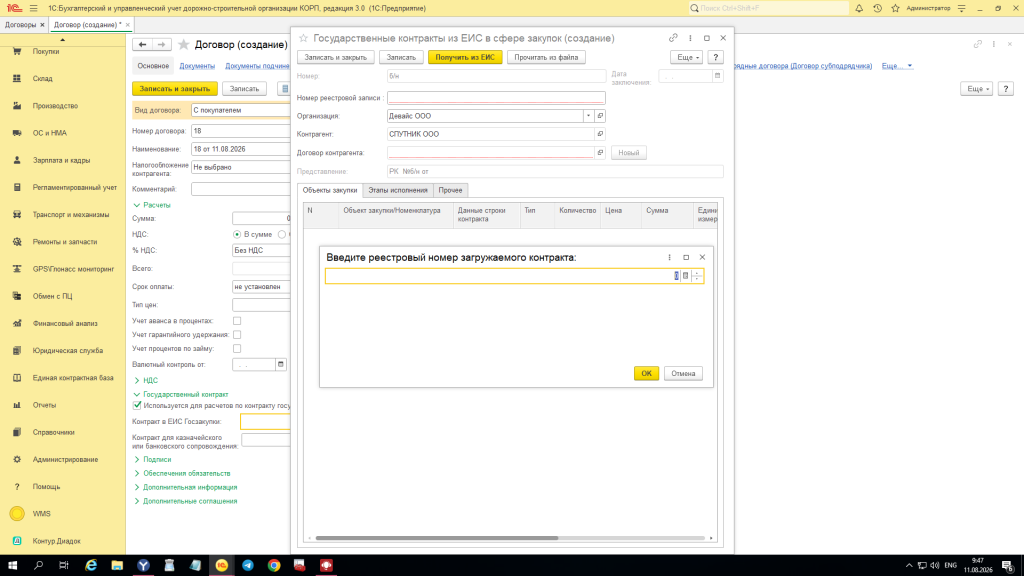This screenshot has width=1024, height=576.
Task: Open Зарплата и кадры section
Action: click(61, 160)
